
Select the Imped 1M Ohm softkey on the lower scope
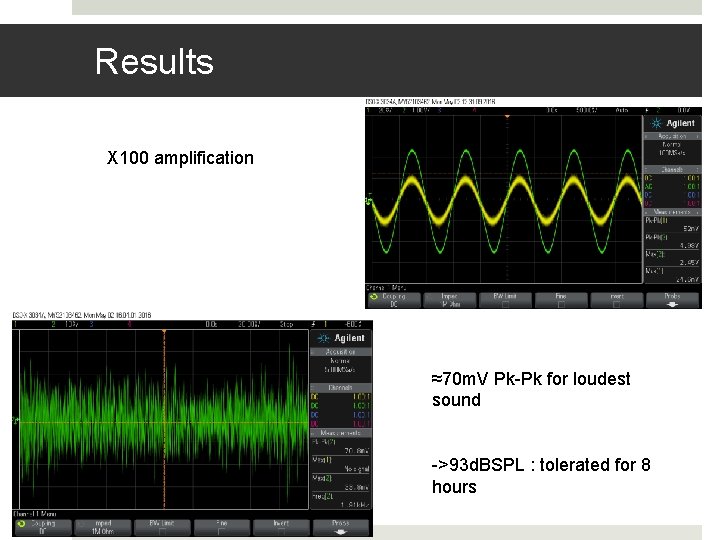[103, 527]
